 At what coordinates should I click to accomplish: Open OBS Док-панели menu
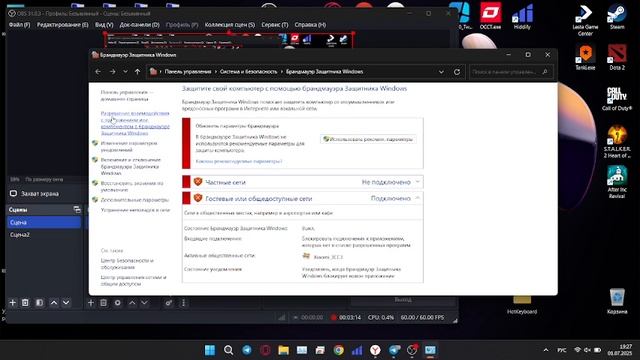(140, 24)
